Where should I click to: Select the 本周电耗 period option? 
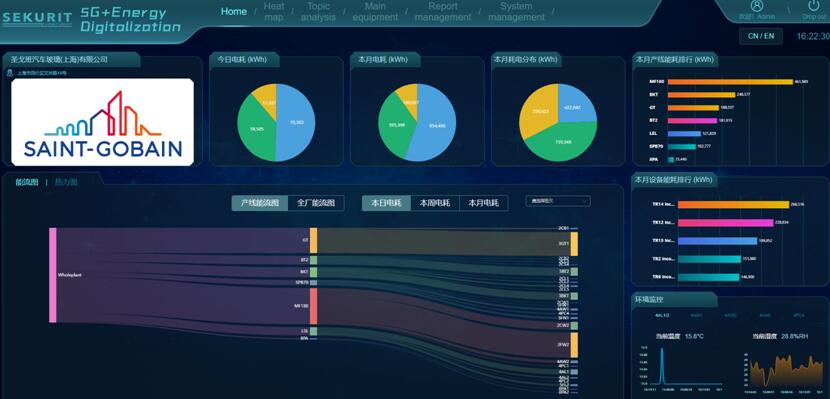tap(435, 203)
